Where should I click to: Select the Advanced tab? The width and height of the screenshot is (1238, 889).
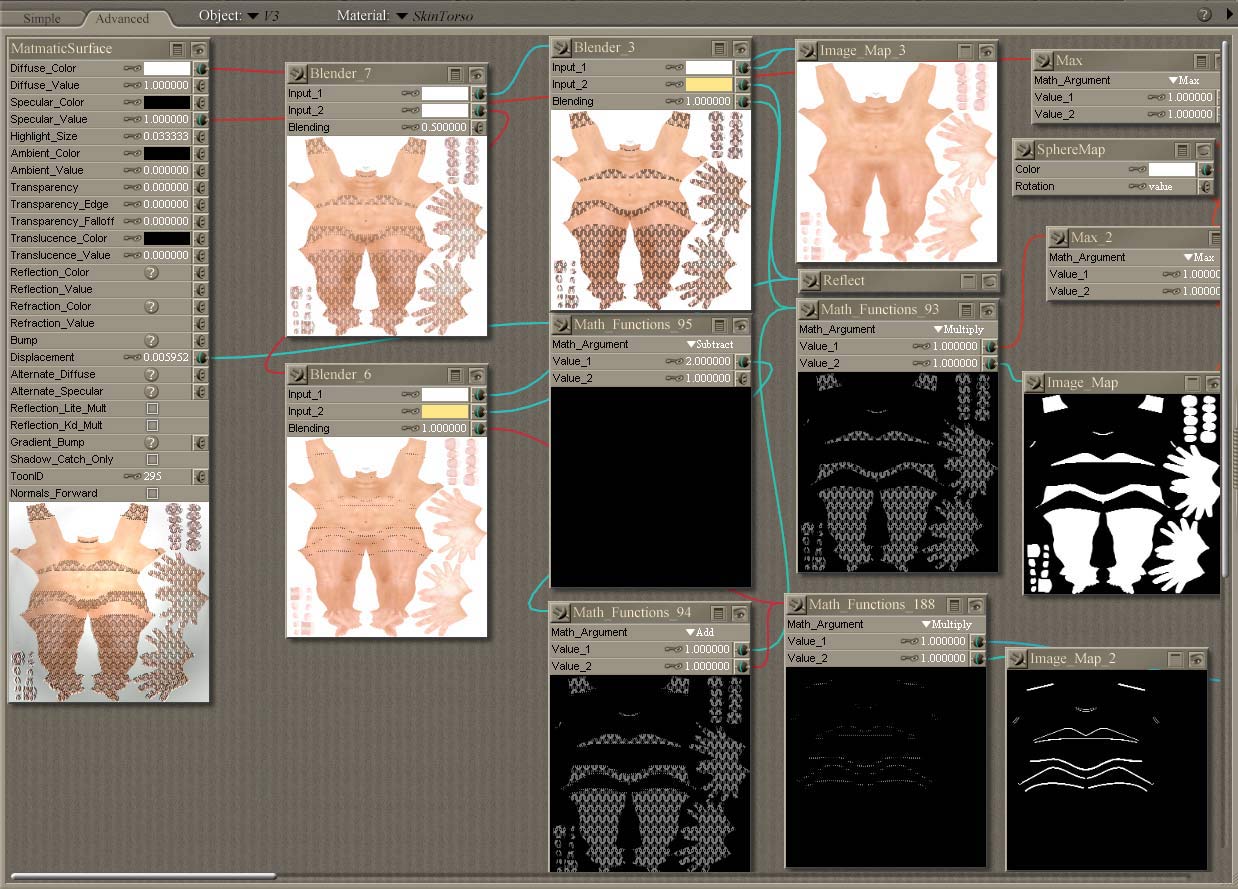(122, 18)
